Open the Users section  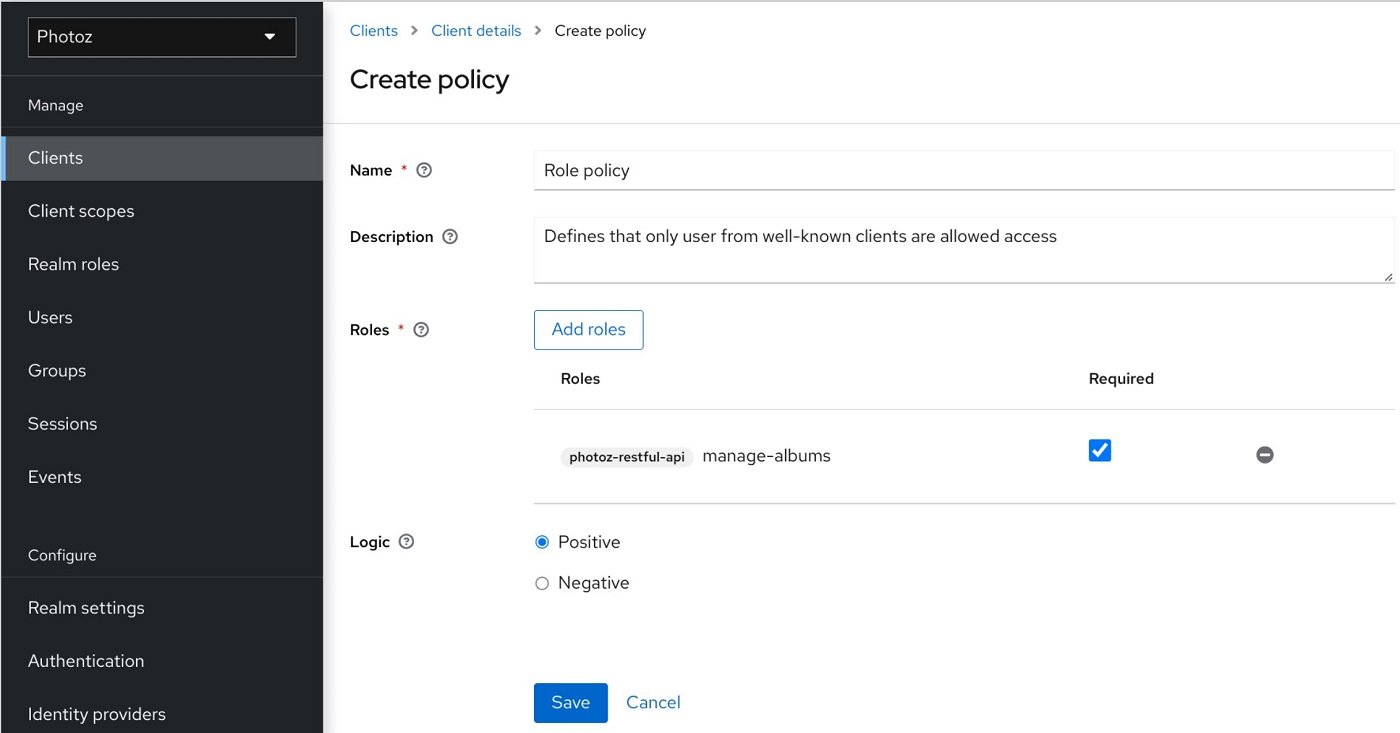coord(50,317)
